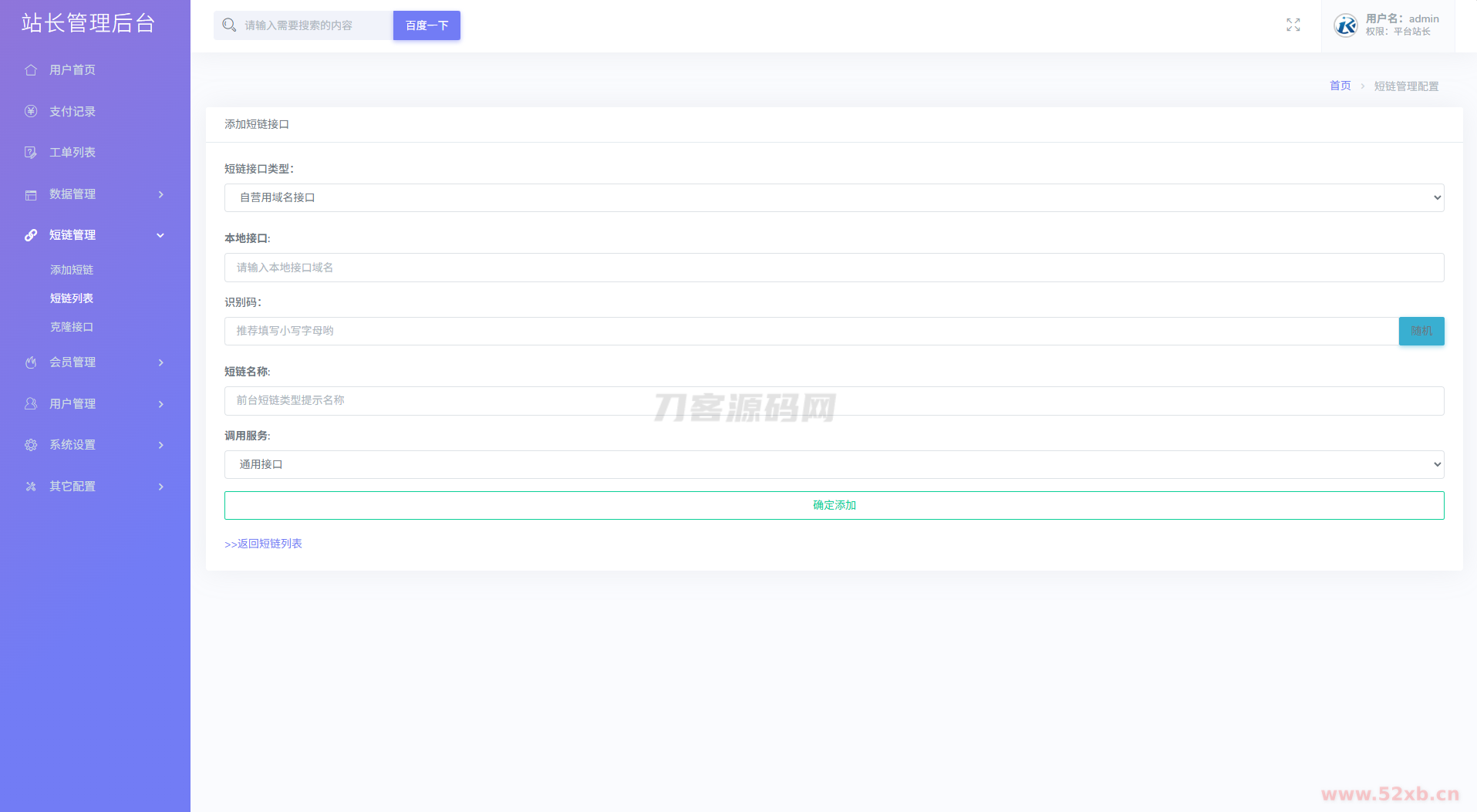This screenshot has height=812, width=1477.
Task: Expand the 数据管理 submenu
Action: (95, 194)
